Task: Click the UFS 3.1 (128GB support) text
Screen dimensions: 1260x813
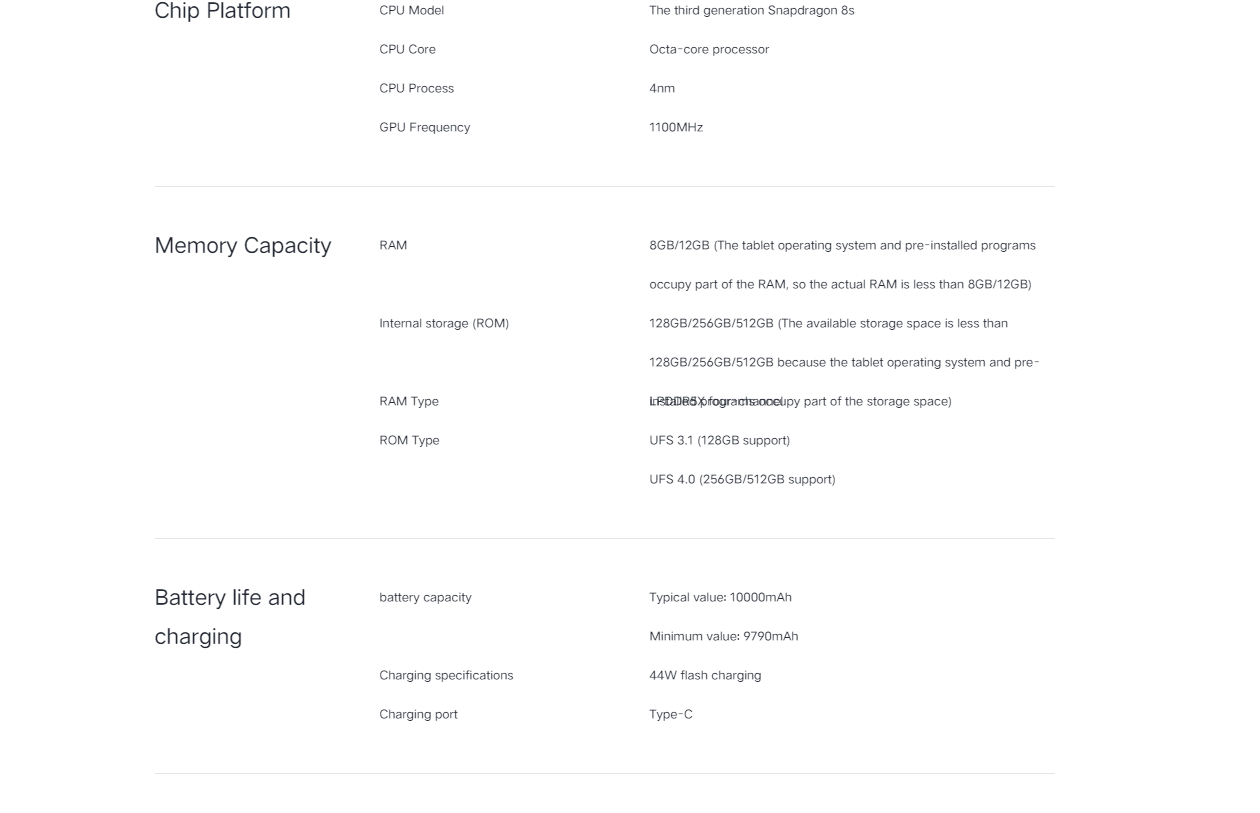Action: point(719,440)
